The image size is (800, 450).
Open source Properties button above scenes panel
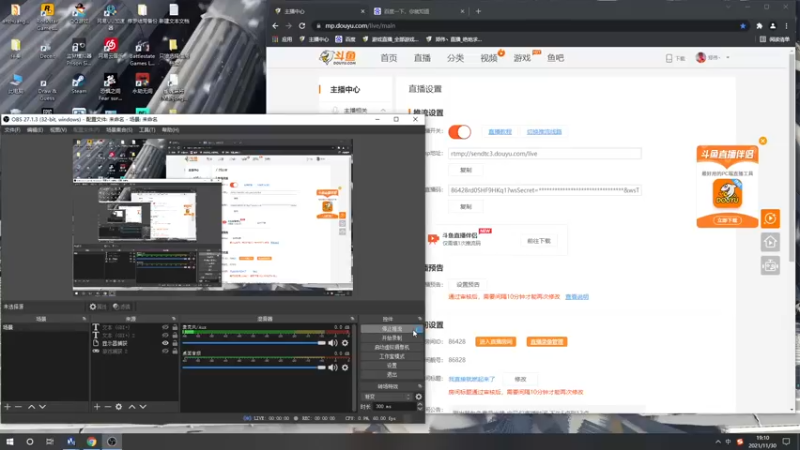click(98, 307)
